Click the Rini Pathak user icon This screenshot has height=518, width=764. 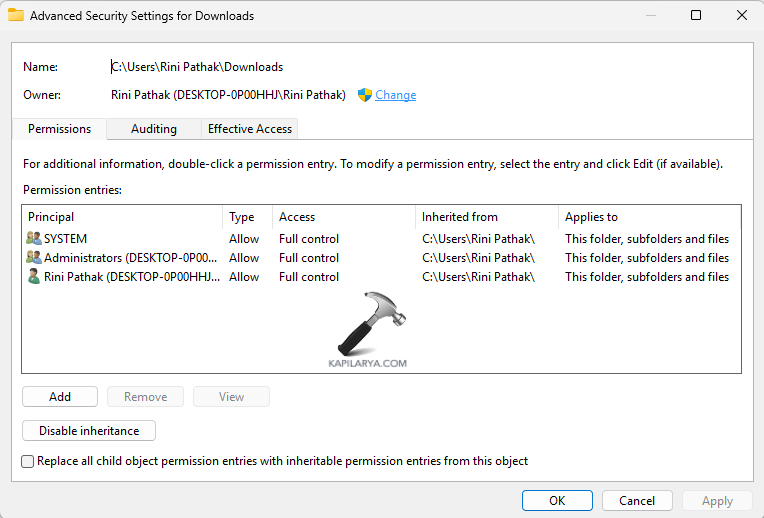(34, 277)
